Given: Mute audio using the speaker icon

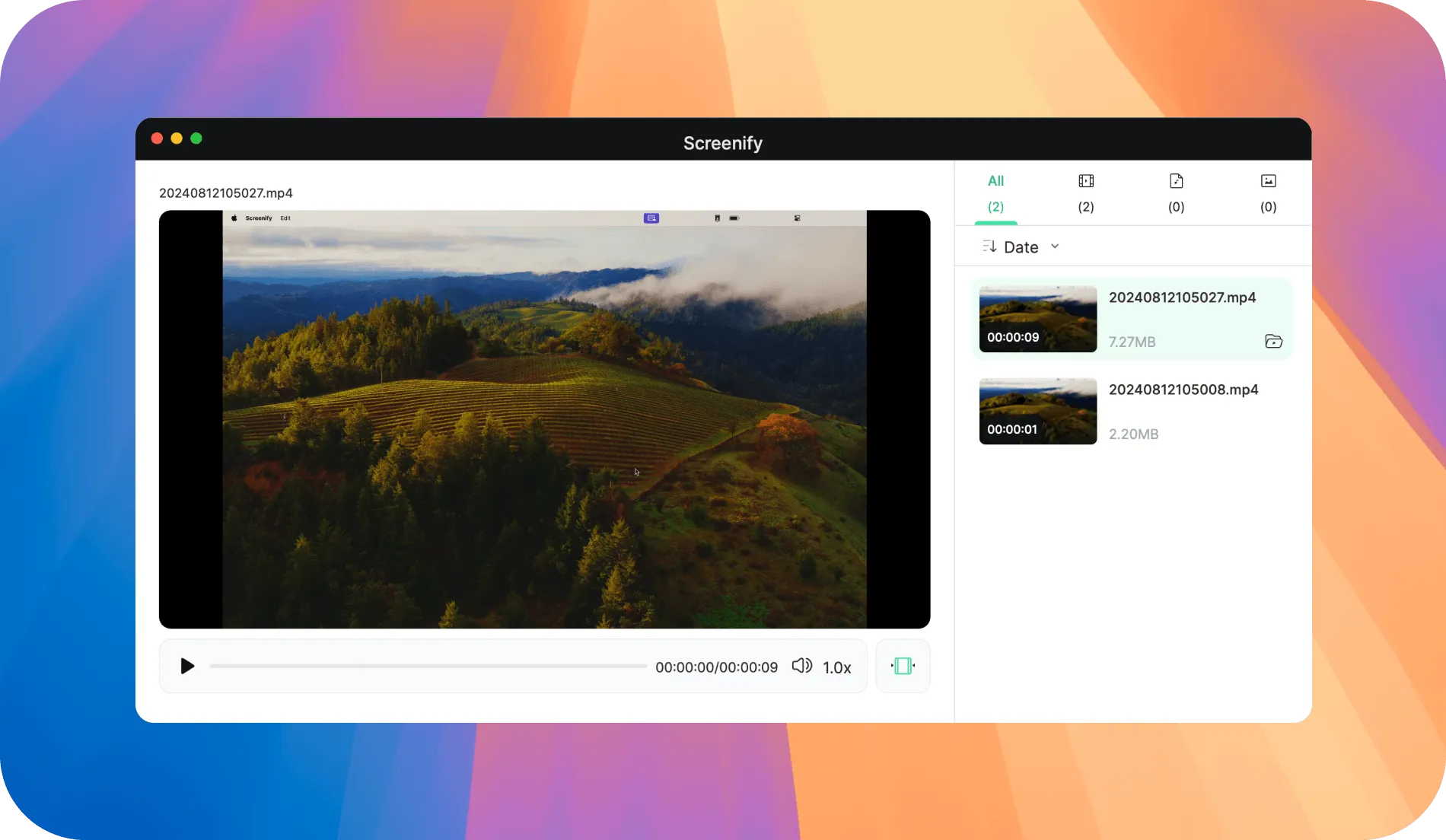Looking at the screenshot, I should [x=802, y=666].
